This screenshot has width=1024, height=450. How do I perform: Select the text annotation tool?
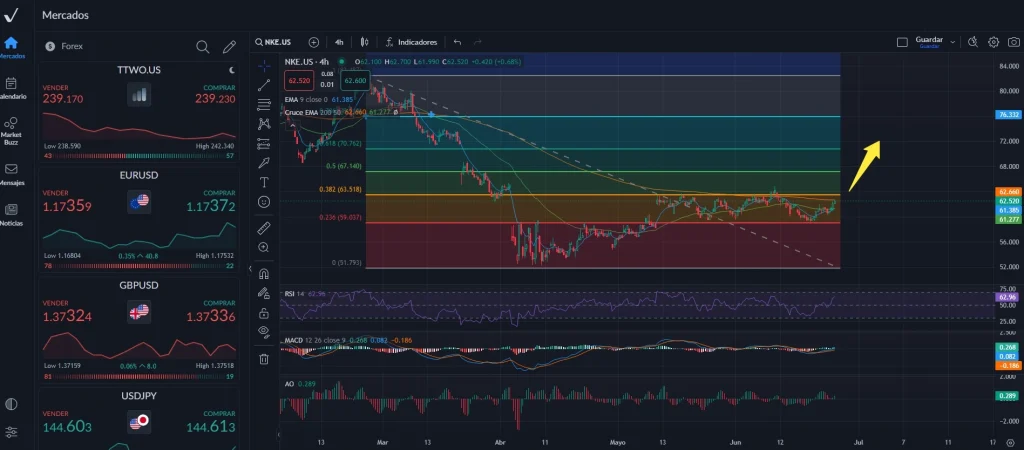(x=264, y=182)
